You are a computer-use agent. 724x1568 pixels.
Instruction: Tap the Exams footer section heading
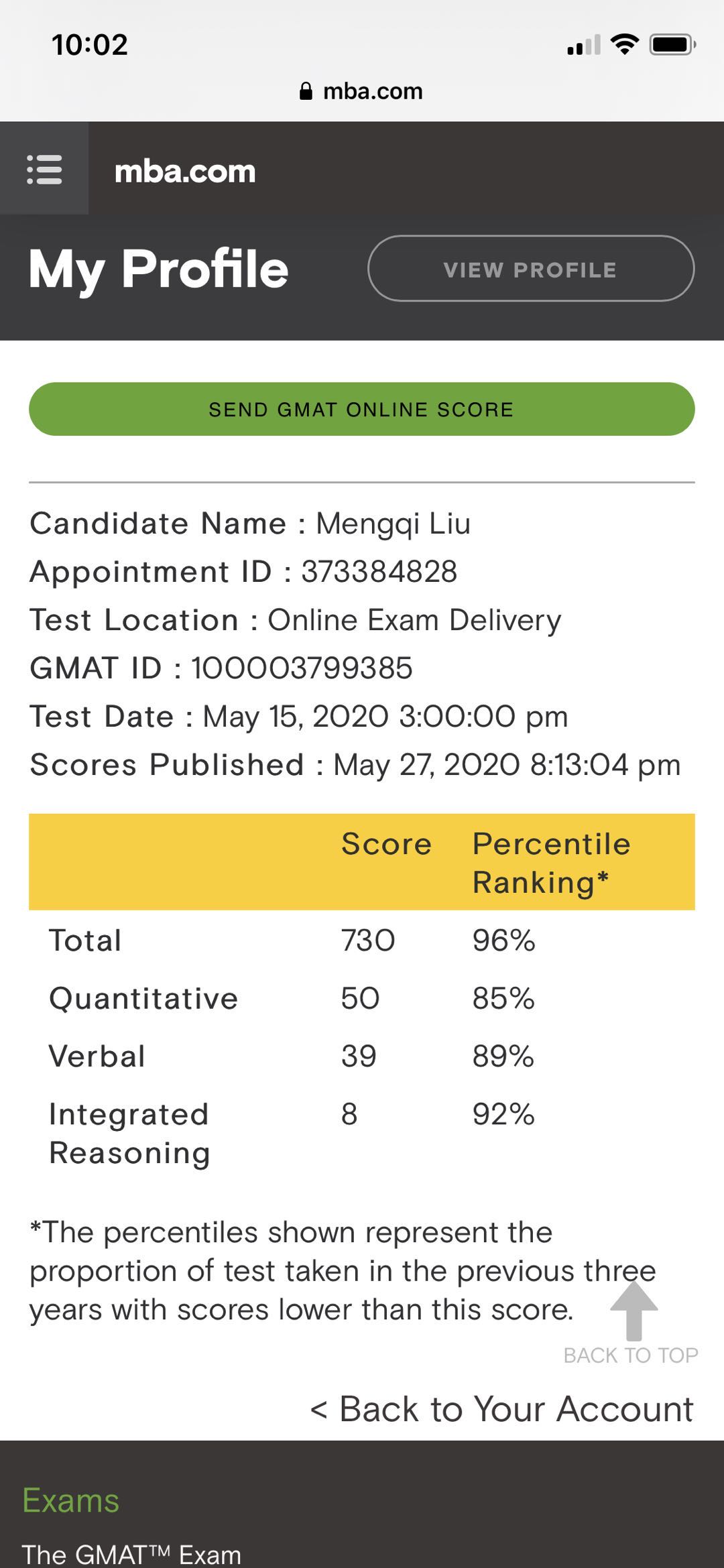click(71, 1500)
